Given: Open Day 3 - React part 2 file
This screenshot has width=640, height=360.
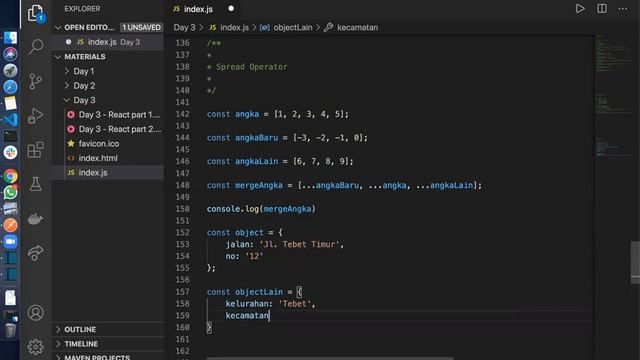Looking at the screenshot, I should [119, 129].
